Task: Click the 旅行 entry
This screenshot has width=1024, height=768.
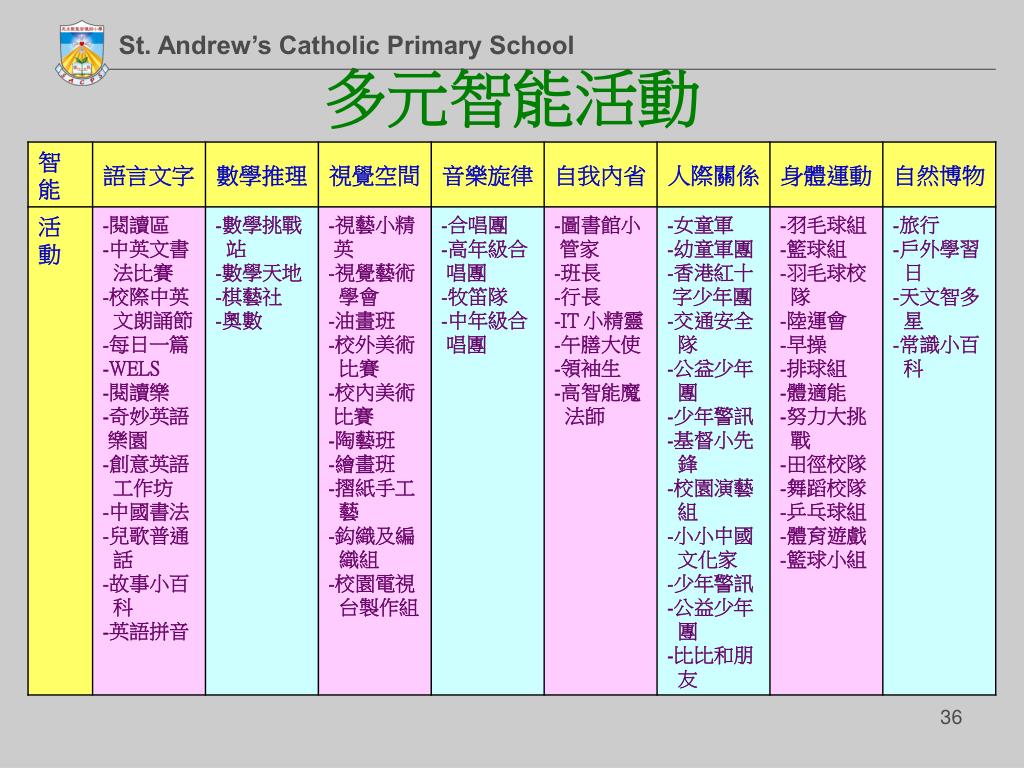Action: point(917,225)
